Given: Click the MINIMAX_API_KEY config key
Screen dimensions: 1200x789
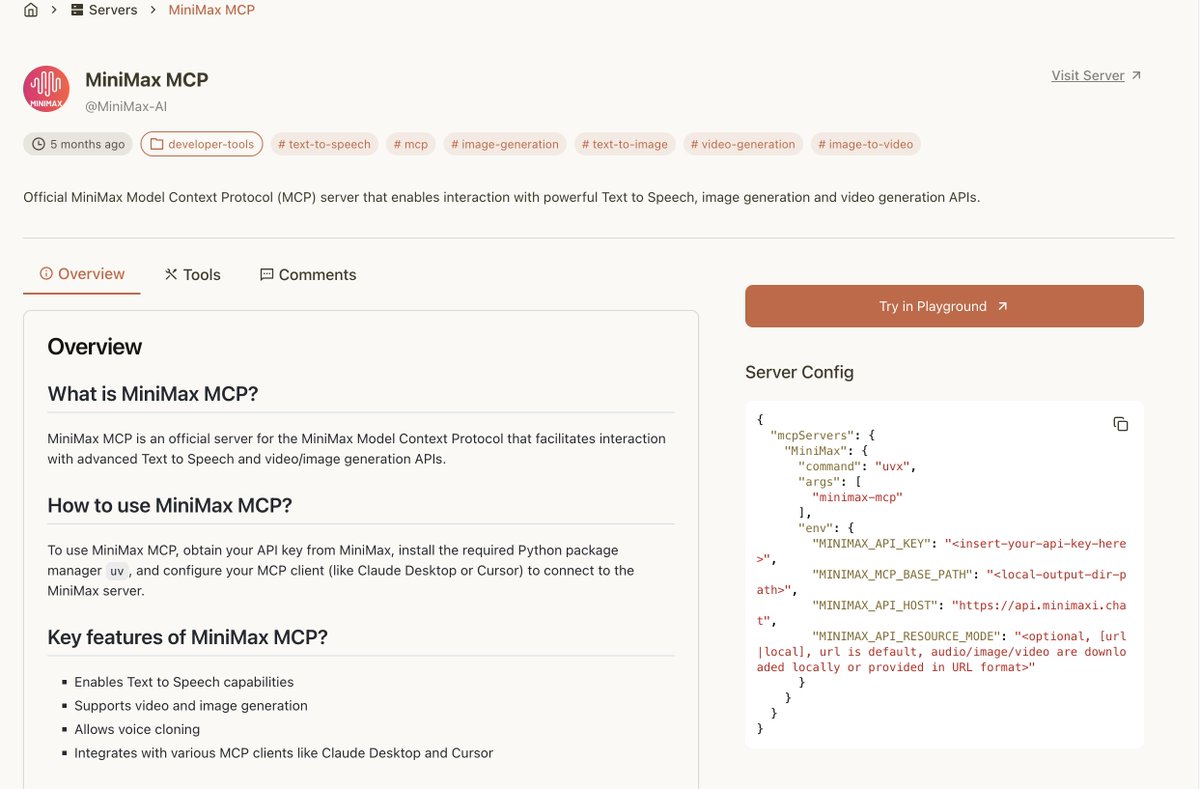Looking at the screenshot, I should click(x=873, y=544).
